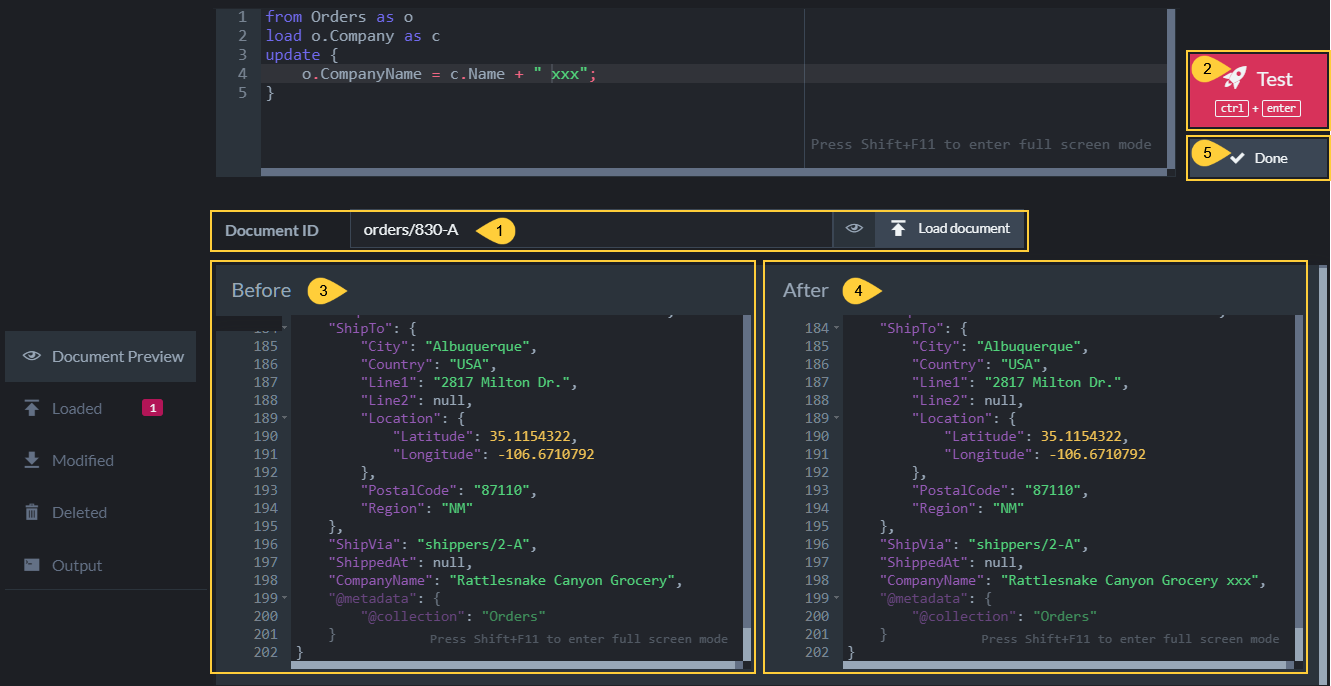
Task: Click script line "from Orders as o"
Action: pos(339,17)
